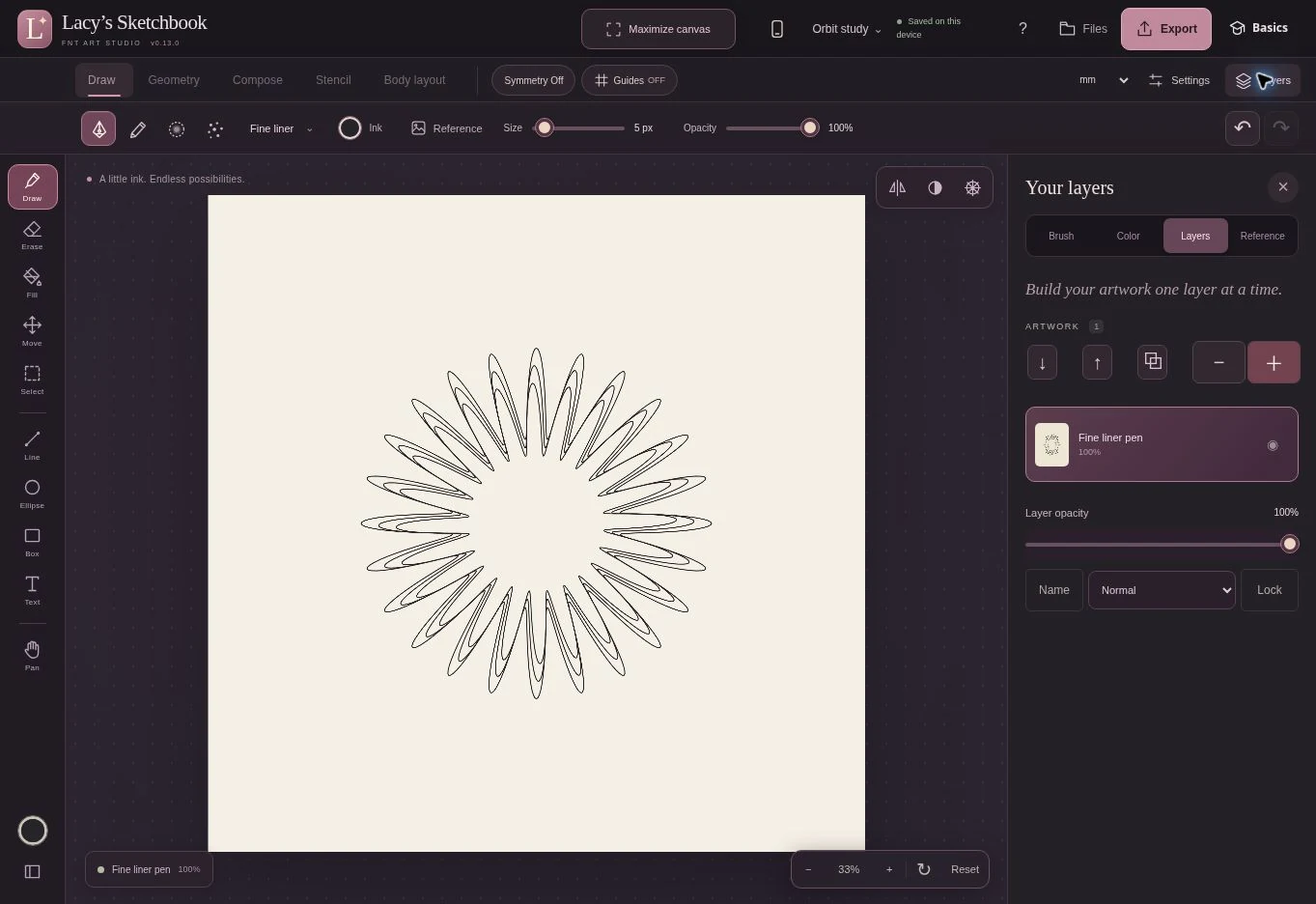Pick the Line tool

[x=32, y=445]
